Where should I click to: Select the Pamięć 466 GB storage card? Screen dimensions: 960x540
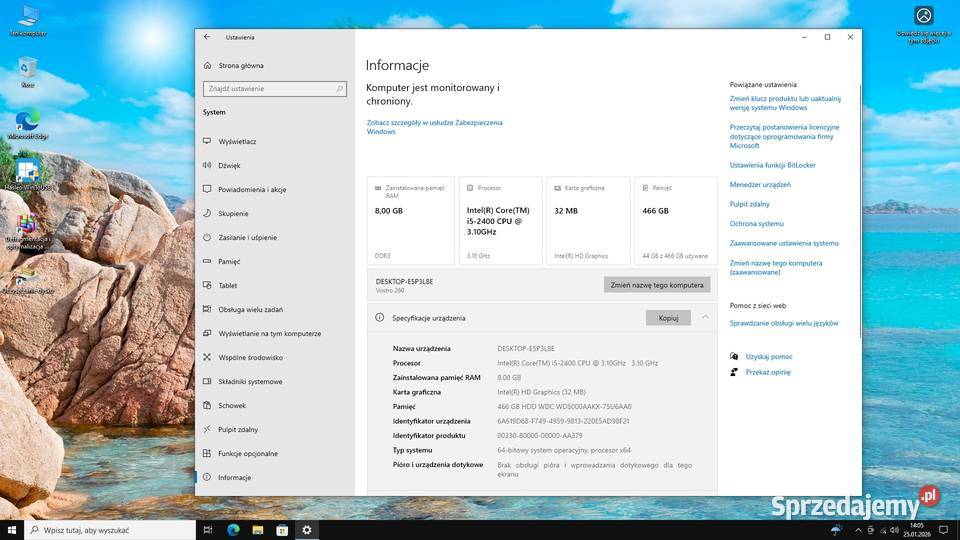[x=675, y=221]
